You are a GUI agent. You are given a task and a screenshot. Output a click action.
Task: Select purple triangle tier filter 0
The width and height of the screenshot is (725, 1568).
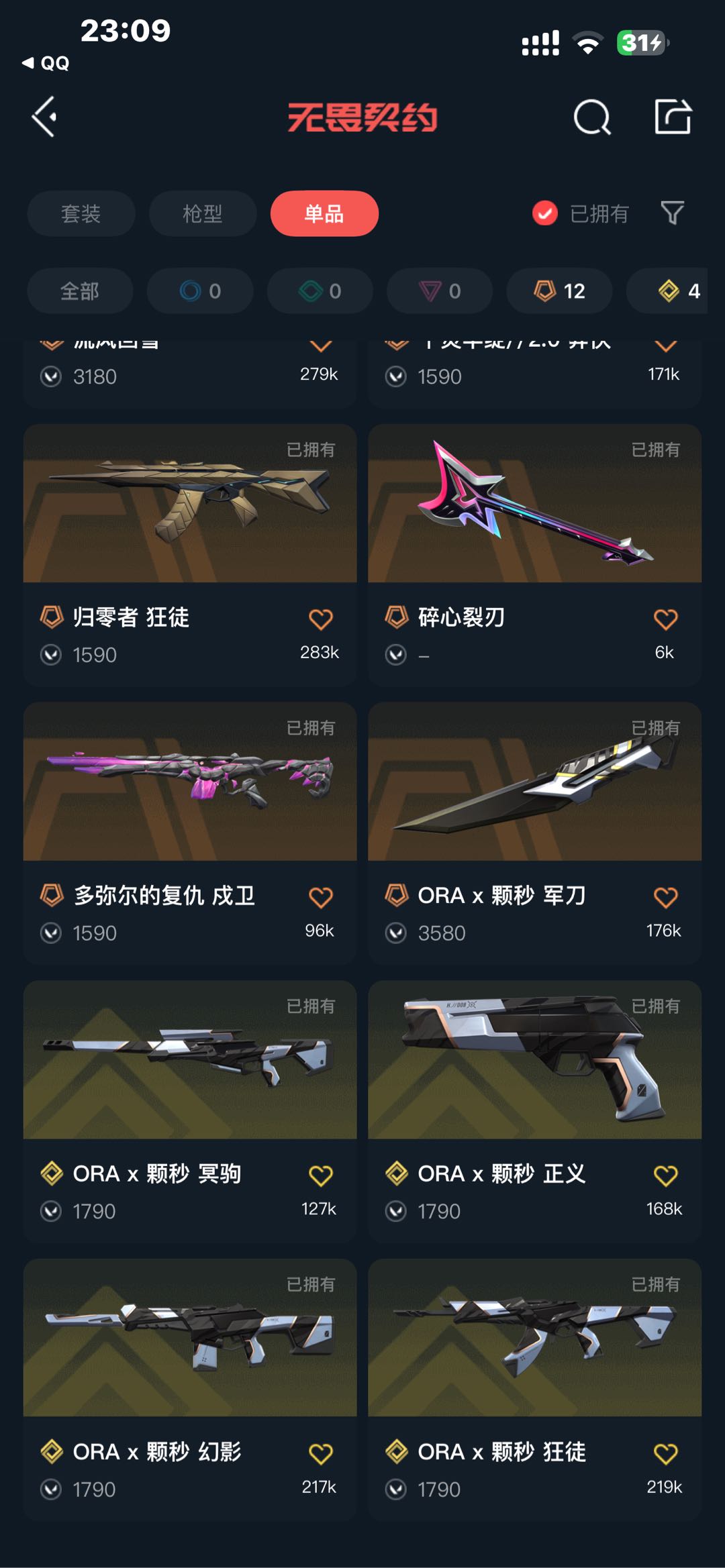point(440,291)
